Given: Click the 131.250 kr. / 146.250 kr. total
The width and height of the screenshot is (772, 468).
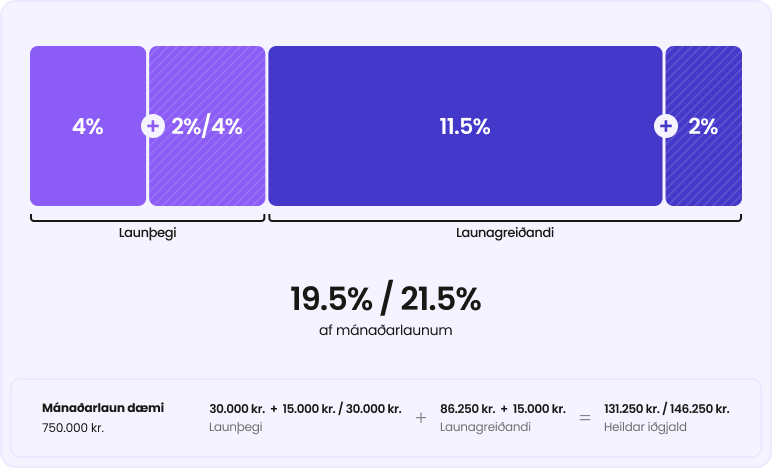Looking at the screenshot, I should [667, 408].
